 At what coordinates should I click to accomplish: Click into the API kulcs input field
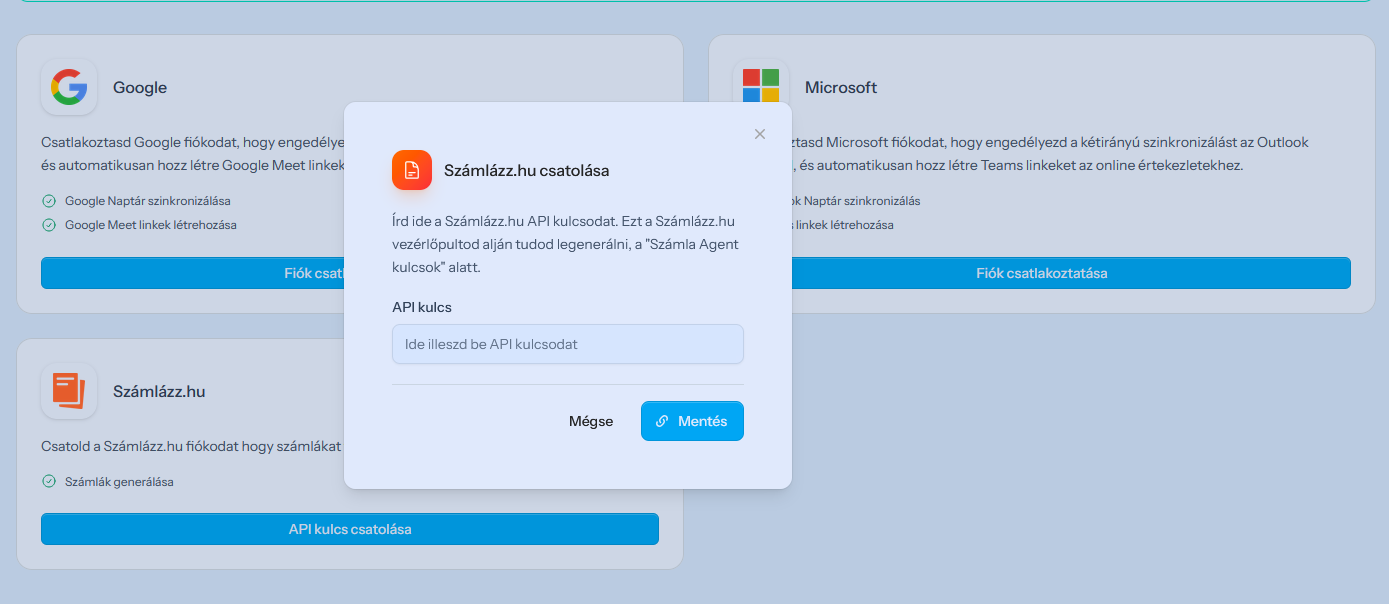[x=568, y=344]
